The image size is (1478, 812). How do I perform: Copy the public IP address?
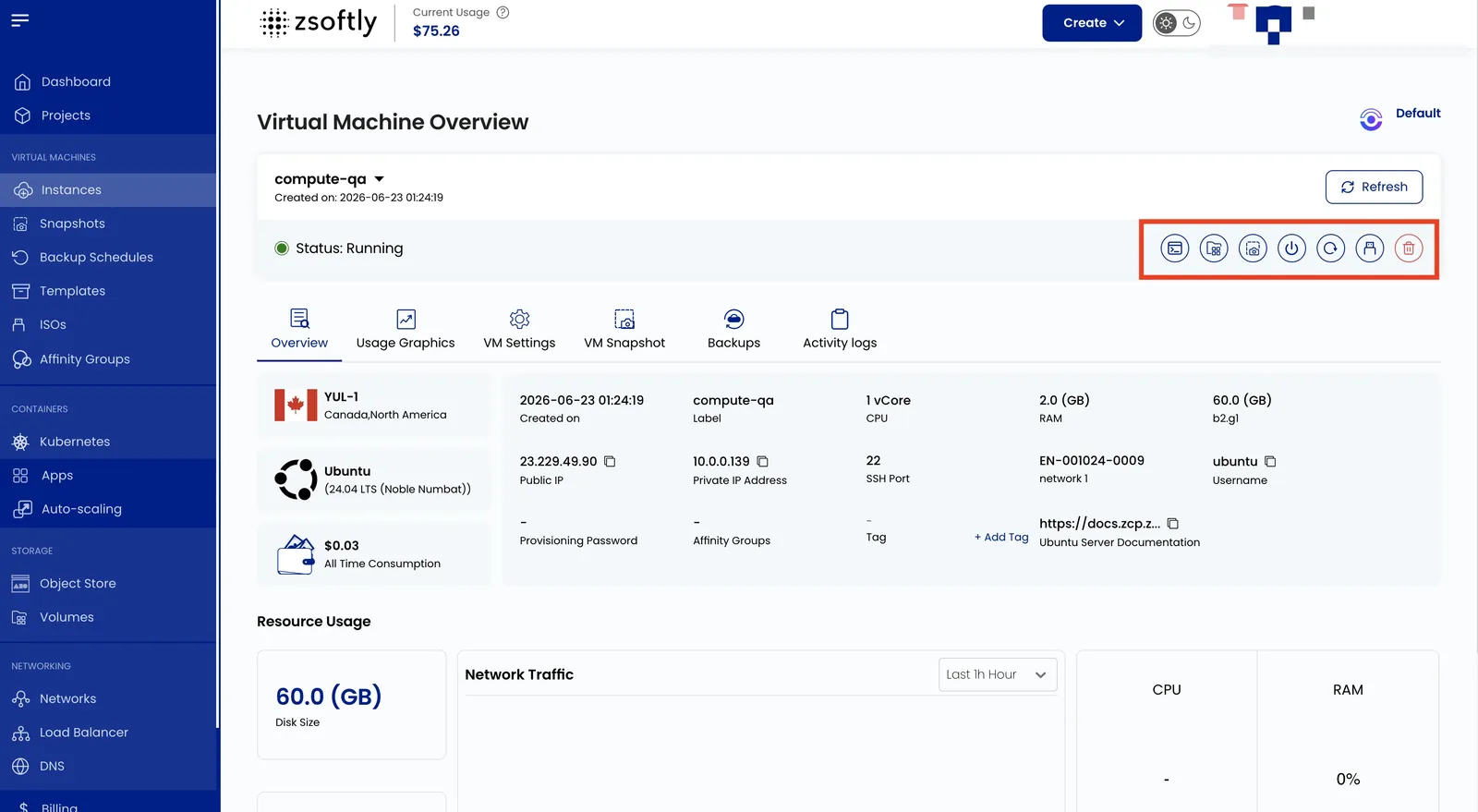pos(610,461)
